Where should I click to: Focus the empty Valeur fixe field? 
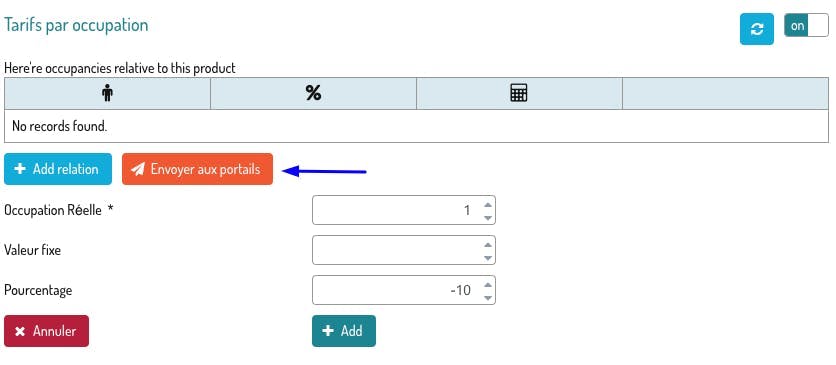point(404,250)
